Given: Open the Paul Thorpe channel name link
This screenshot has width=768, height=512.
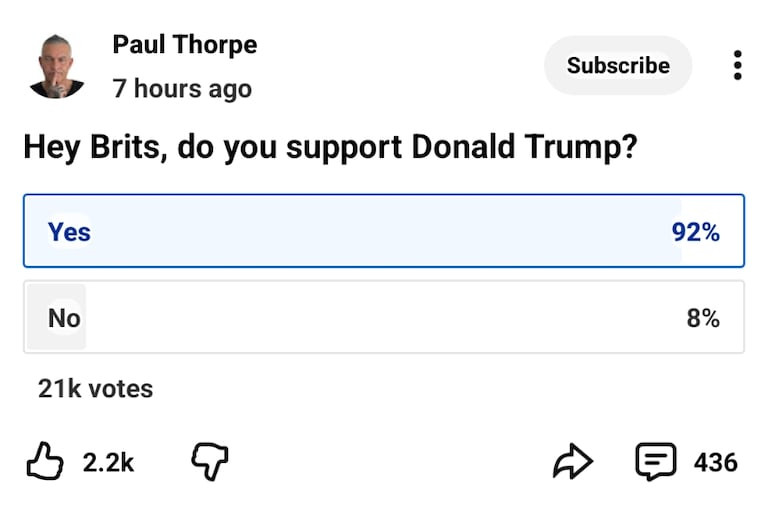Looking at the screenshot, I should 184,45.
